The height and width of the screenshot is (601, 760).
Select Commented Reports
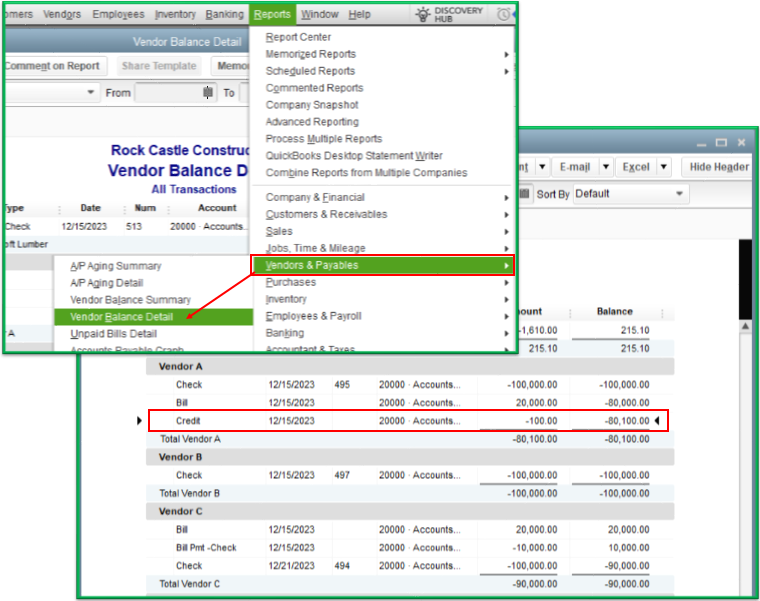pos(314,88)
